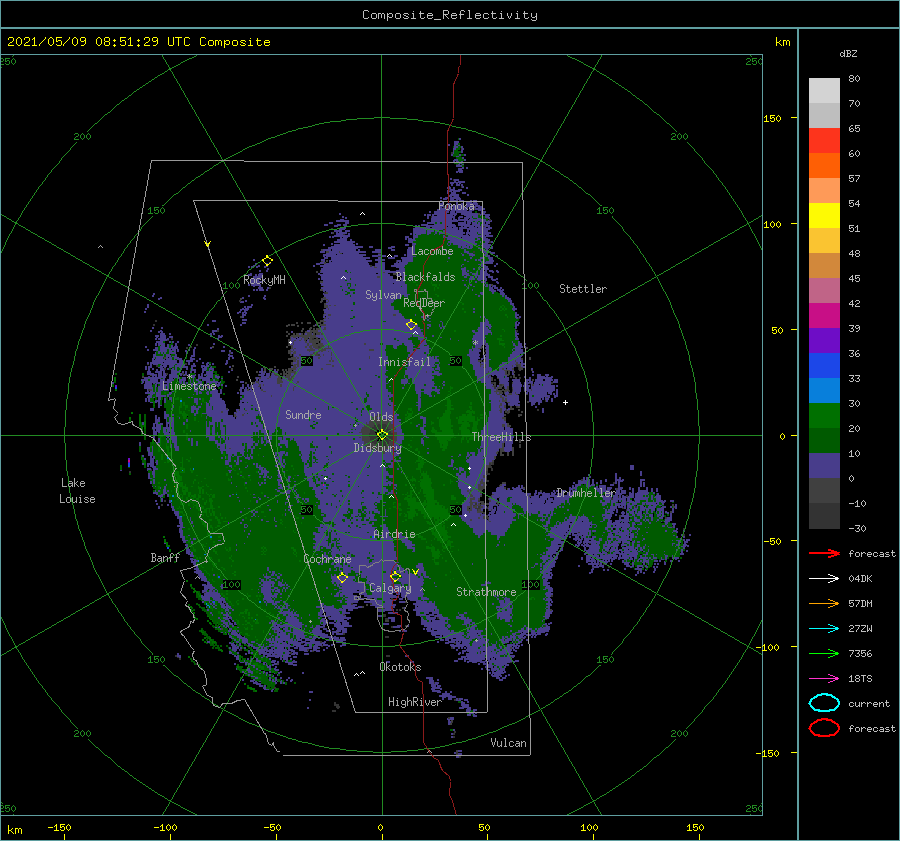The image size is (900, 841).
Task: Click the red 60-65 dBZ color swatch
Action: point(824,141)
